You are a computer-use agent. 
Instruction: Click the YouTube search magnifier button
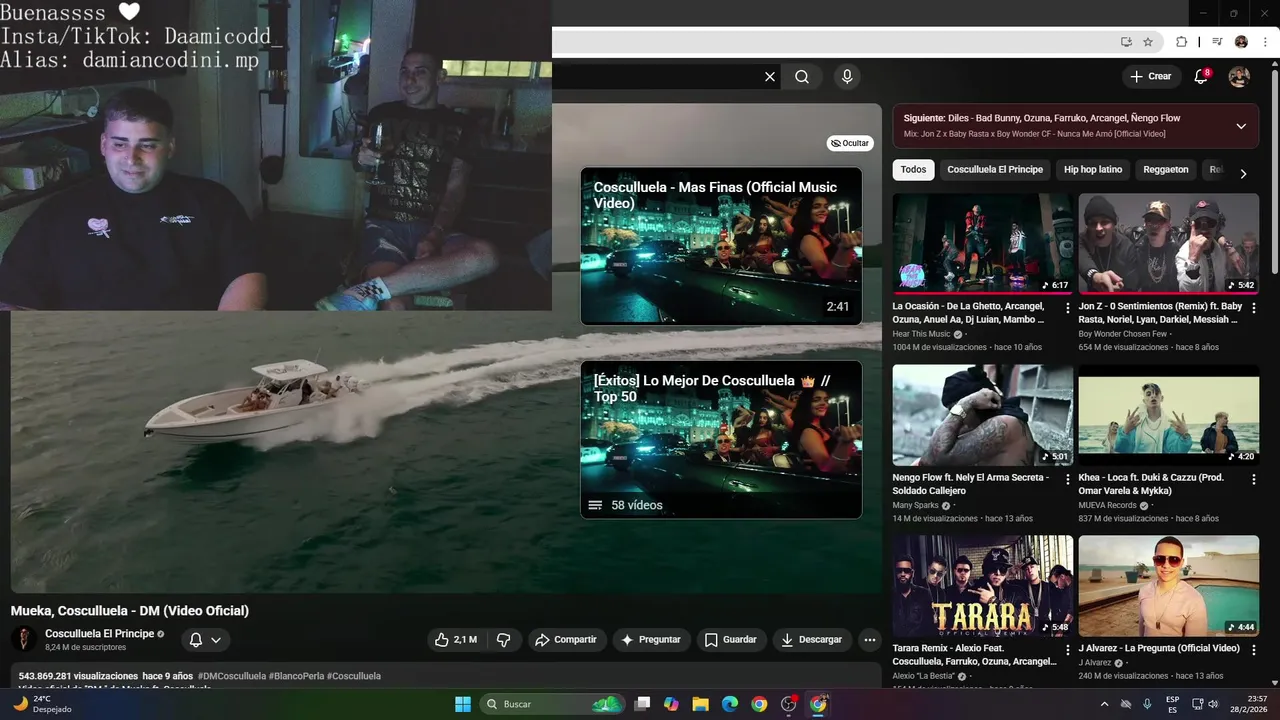tap(802, 76)
